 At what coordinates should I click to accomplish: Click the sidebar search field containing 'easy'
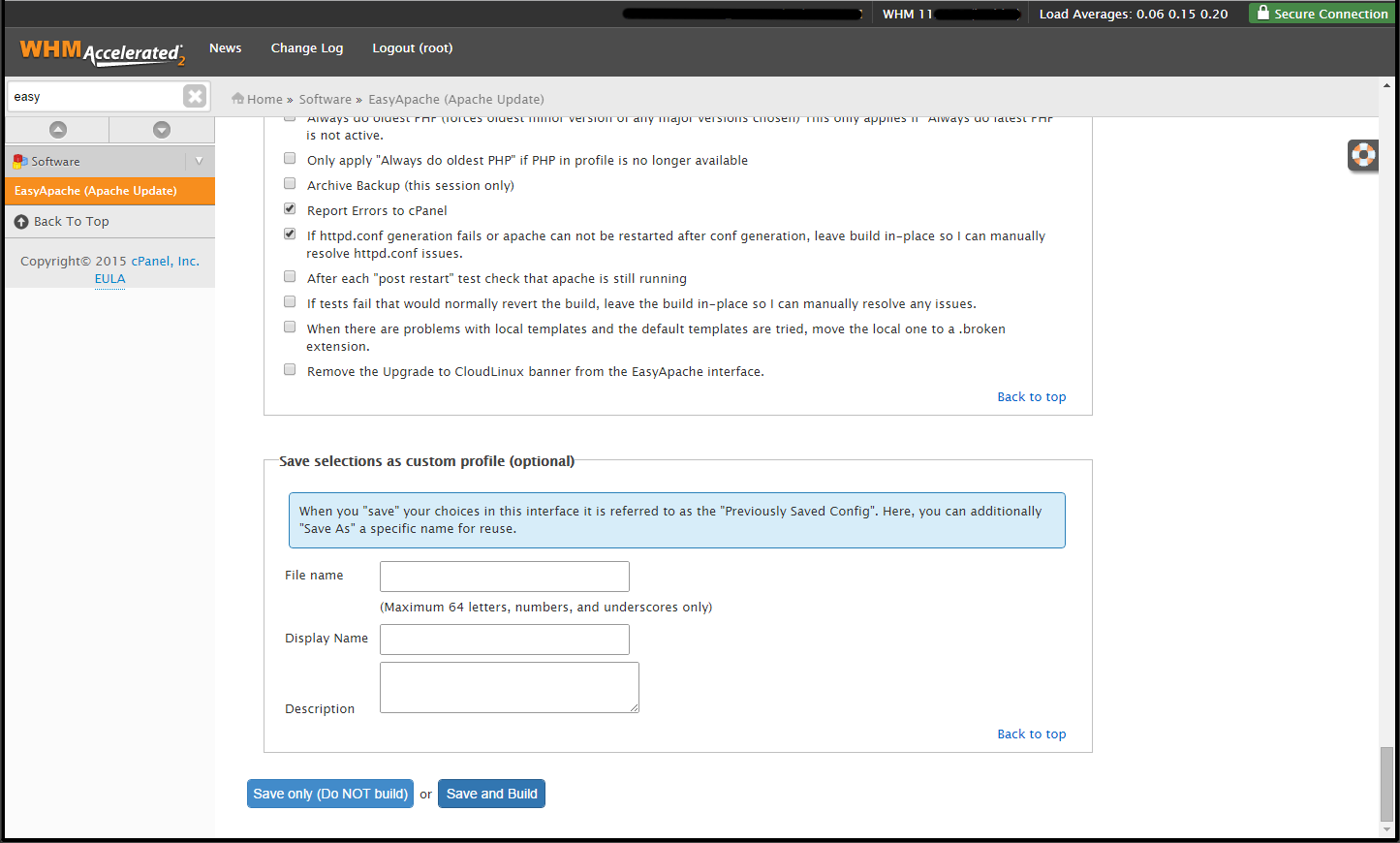pyautogui.click(x=95, y=97)
